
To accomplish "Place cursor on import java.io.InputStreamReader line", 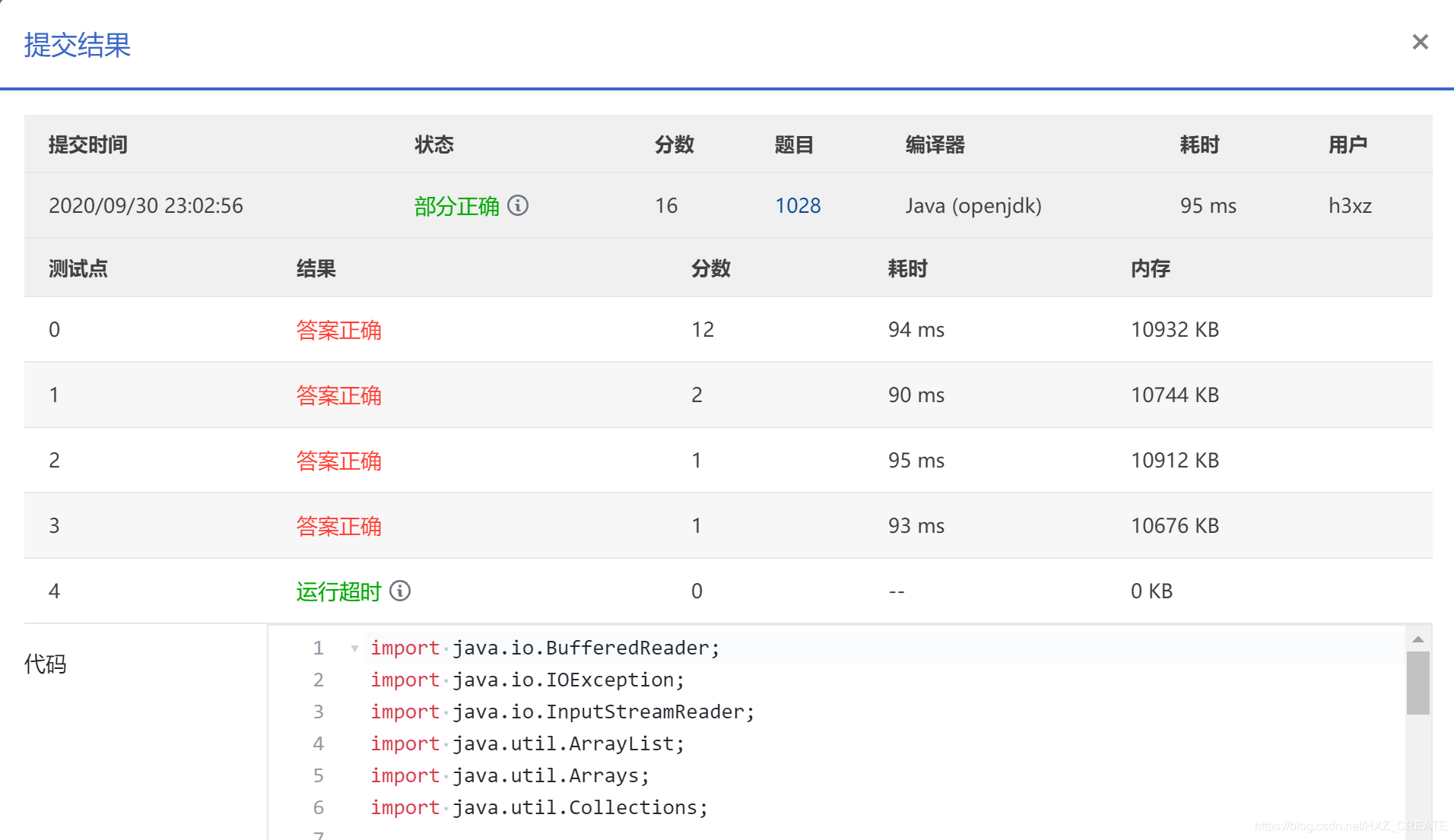I will click(562, 712).
